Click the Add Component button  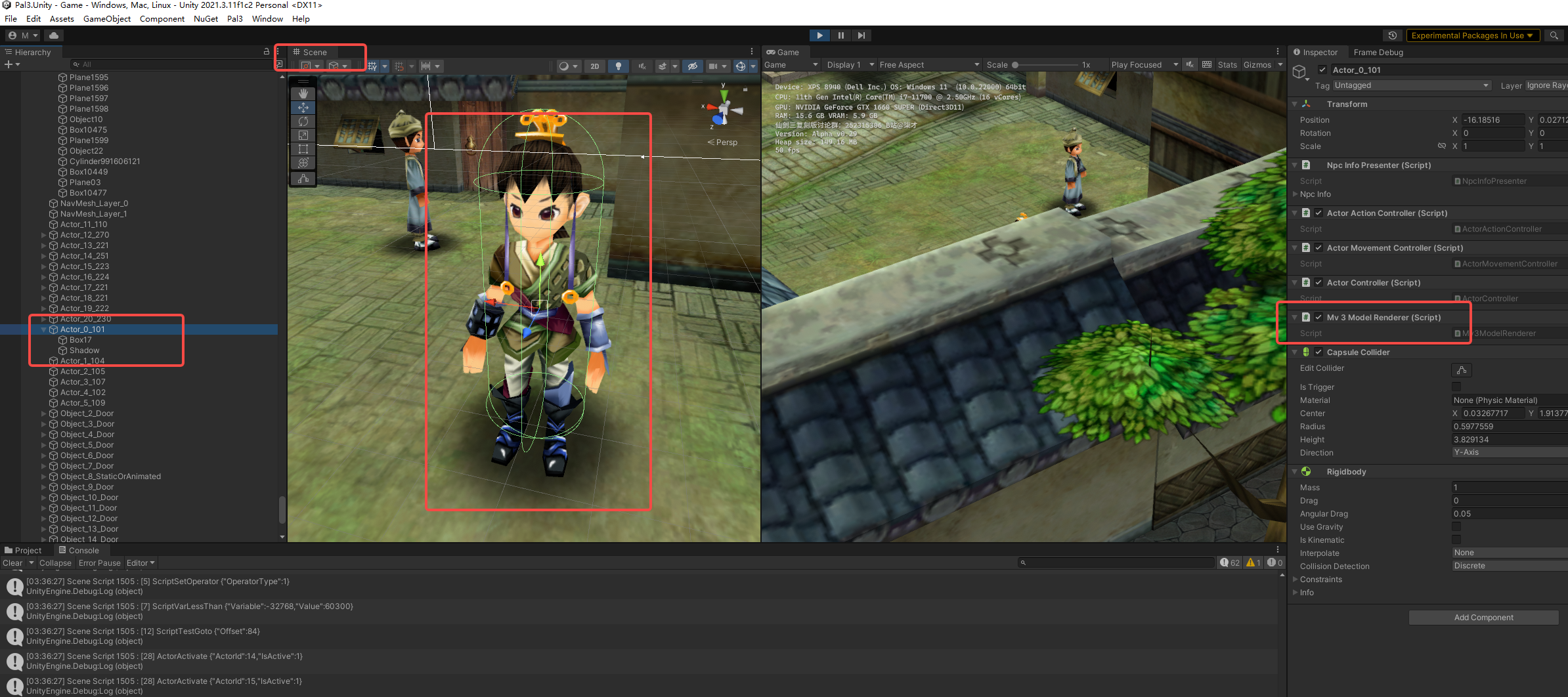(x=1483, y=617)
